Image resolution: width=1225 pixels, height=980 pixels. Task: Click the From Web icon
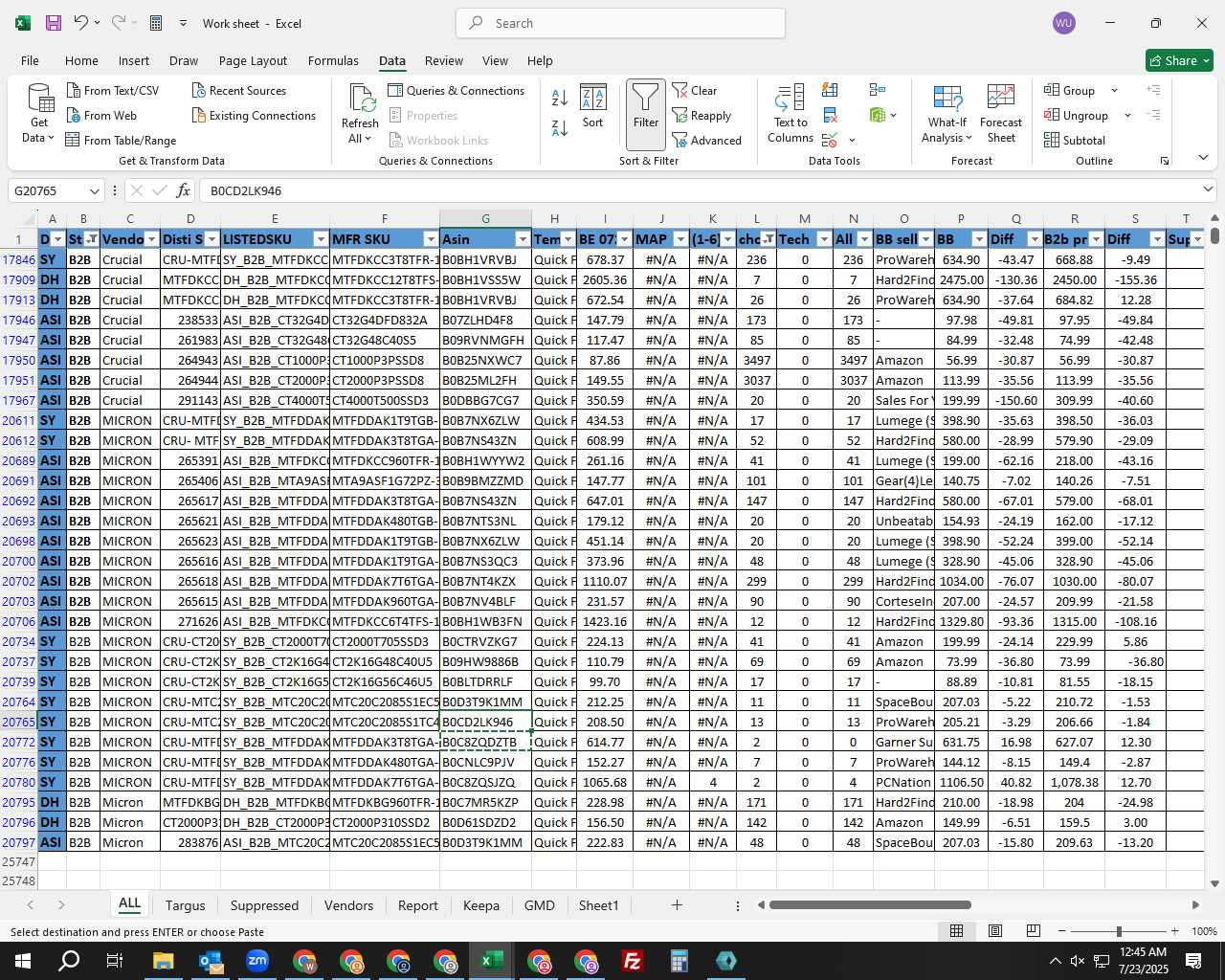(x=74, y=116)
